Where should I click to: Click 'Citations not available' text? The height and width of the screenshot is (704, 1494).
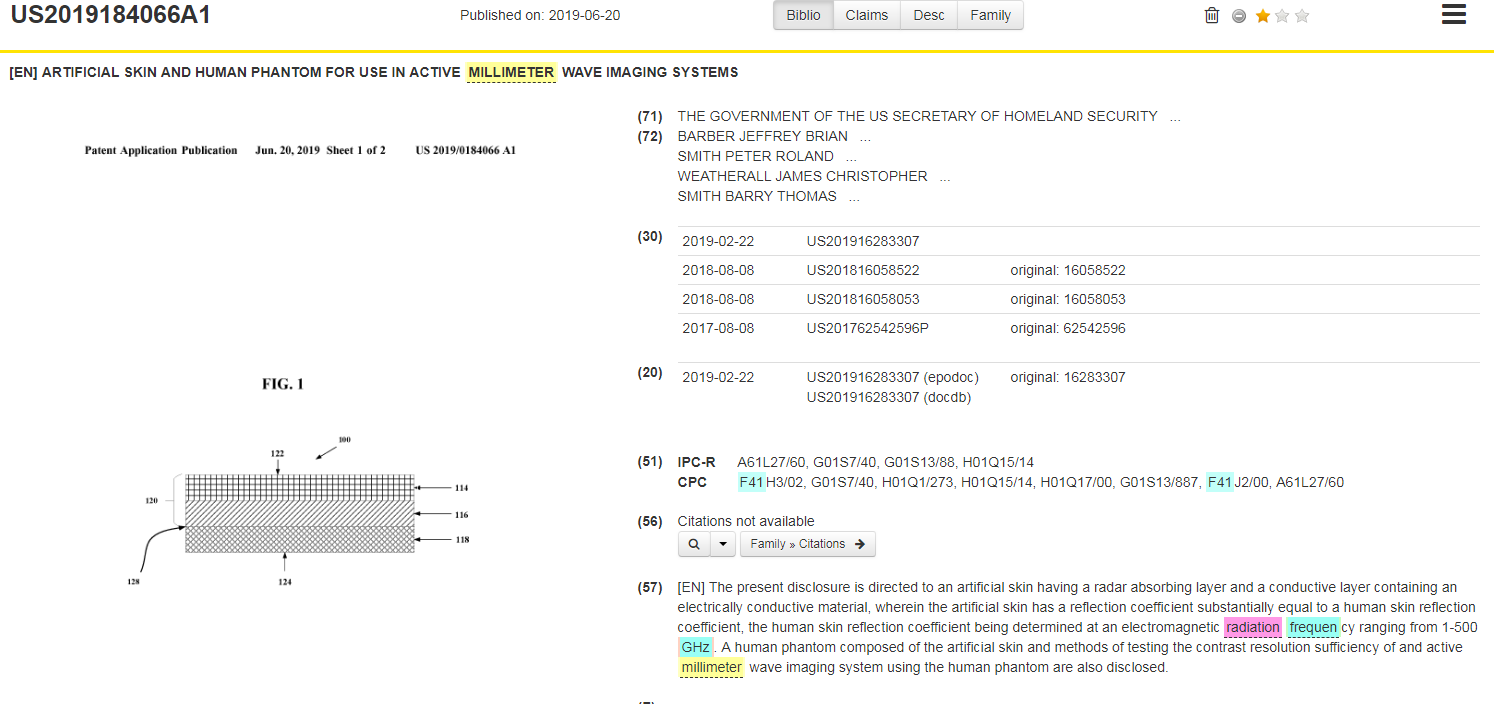pyautogui.click(x=746, y=521)
